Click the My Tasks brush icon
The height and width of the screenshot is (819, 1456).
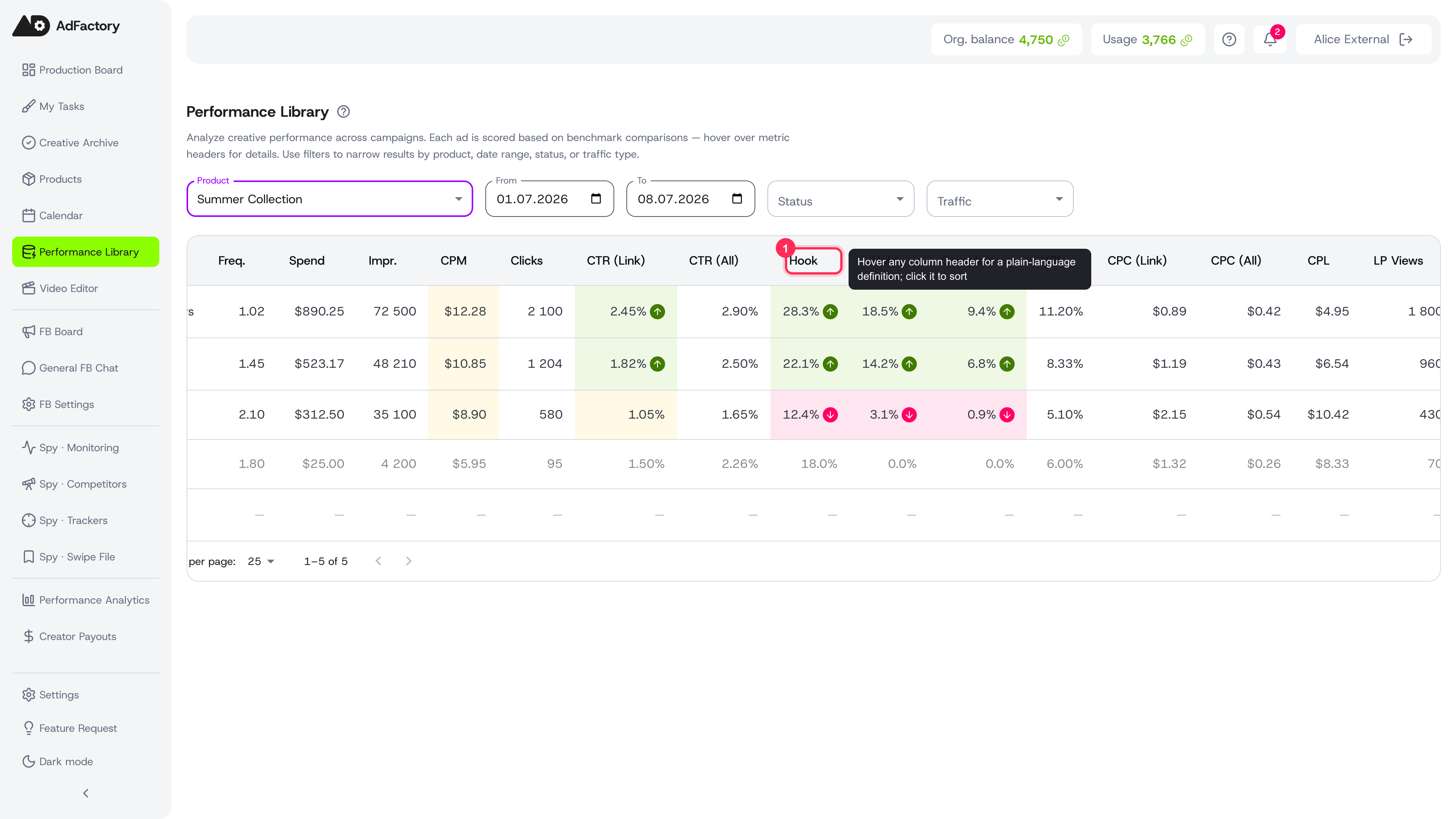[28, 106]
